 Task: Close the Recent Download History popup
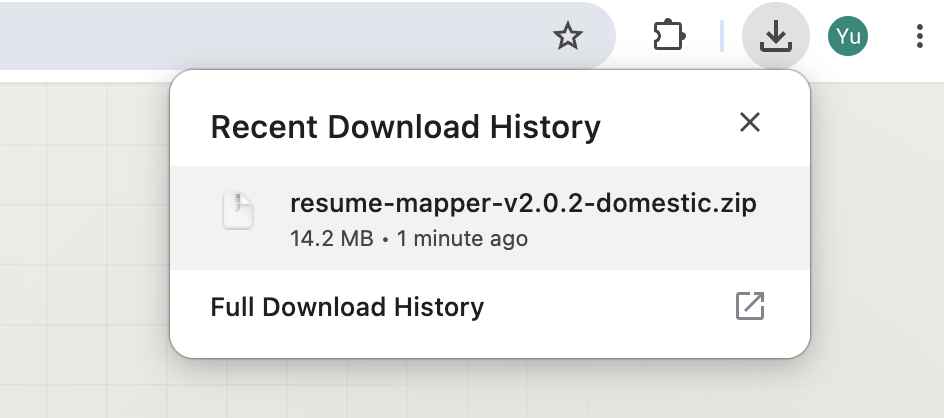(750, 122)
